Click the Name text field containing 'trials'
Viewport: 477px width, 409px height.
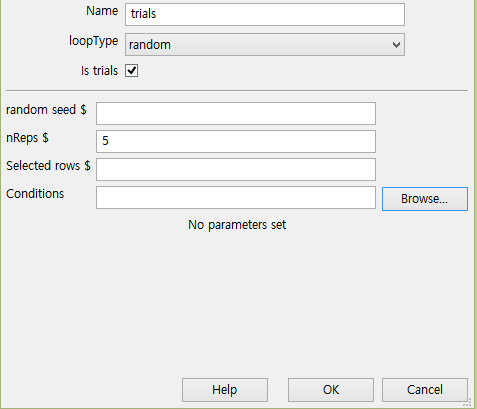pyautogui.click(x=265, y=14)
